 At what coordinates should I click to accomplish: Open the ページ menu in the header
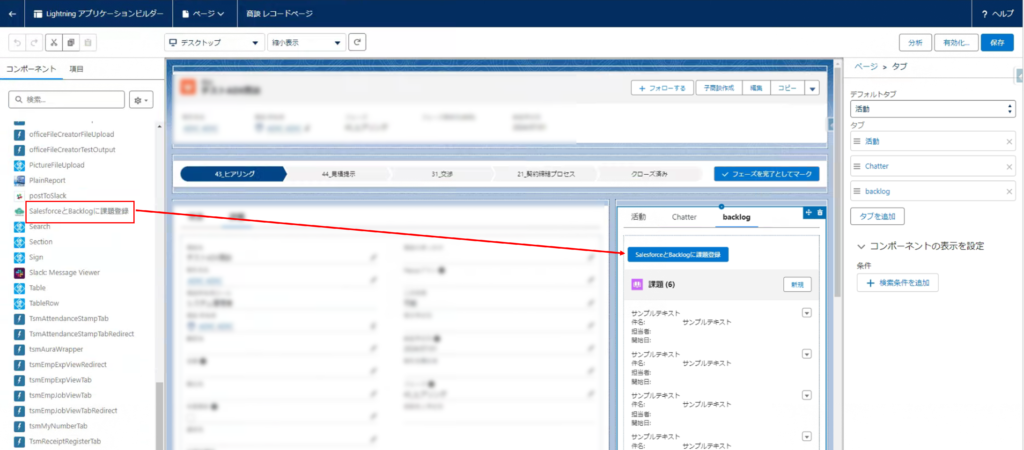203,14
